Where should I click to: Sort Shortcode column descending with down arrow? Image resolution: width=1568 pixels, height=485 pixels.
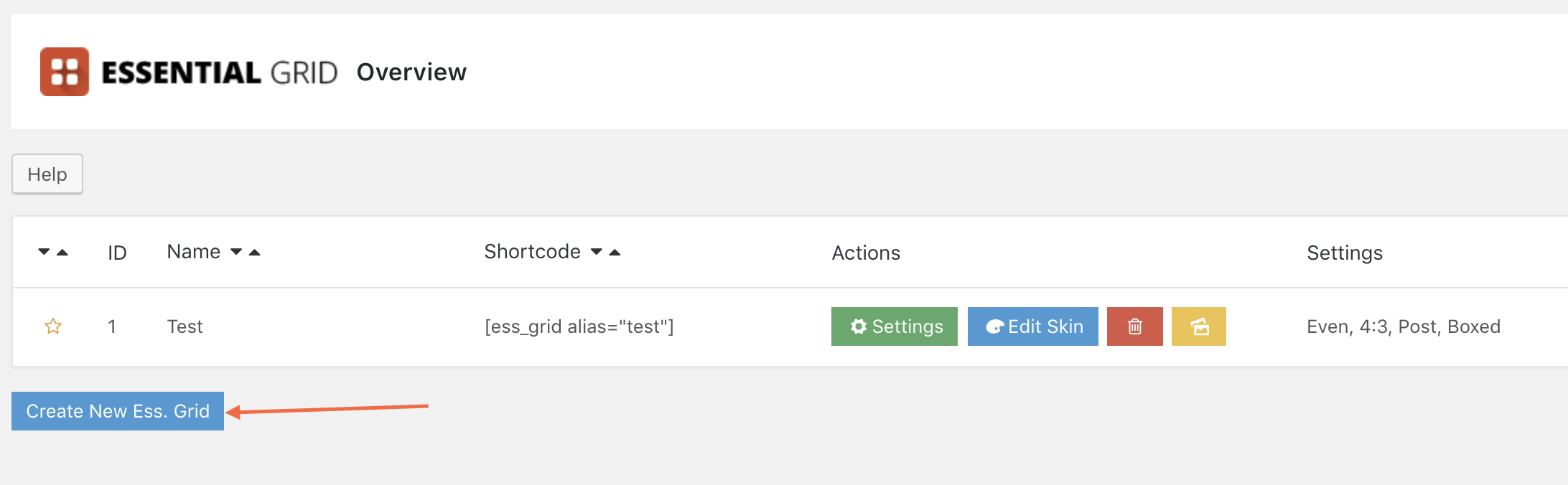(x=596, y=252)
